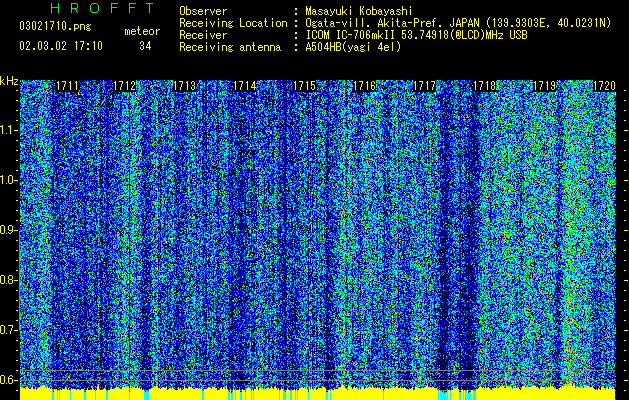Viewport: 629px width, 400px height.
Task: Click the 1714 time marker
Action: [x=244, y=86]
